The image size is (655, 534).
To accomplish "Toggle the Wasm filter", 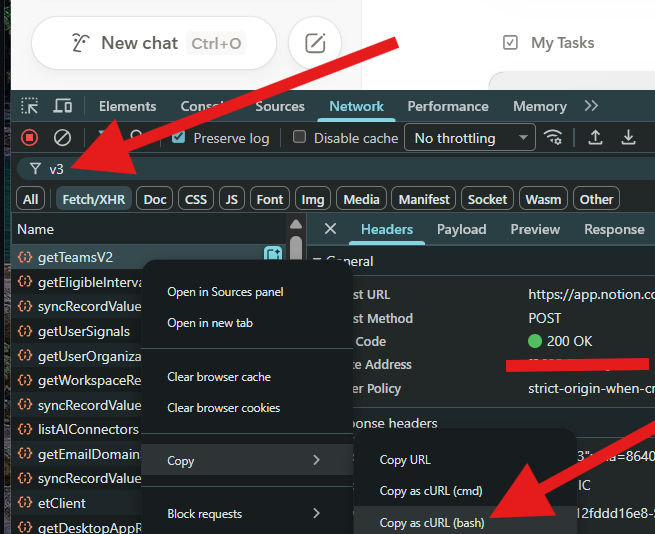I will pyautogui.click(x=543, y=199).
